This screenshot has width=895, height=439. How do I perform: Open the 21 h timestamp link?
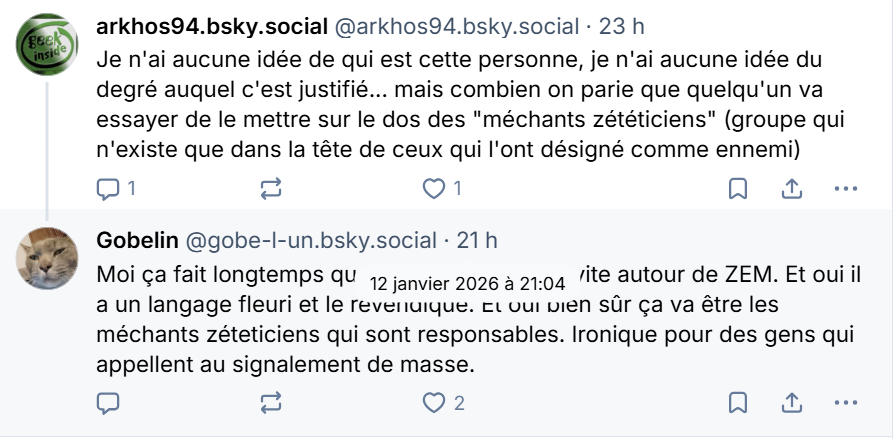(477, 241)
